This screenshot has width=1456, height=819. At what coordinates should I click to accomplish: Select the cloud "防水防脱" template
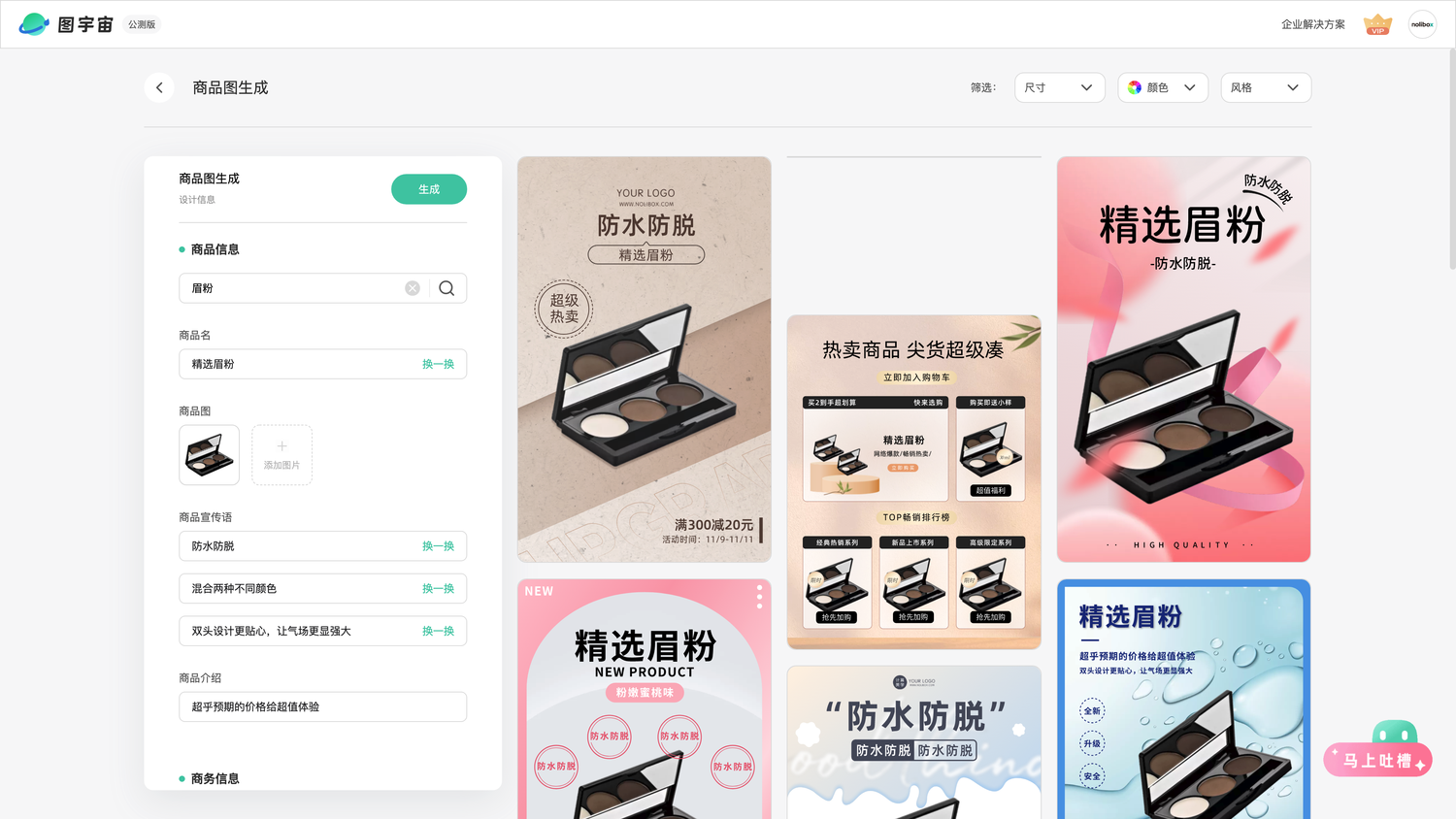(x=914, y=742)
